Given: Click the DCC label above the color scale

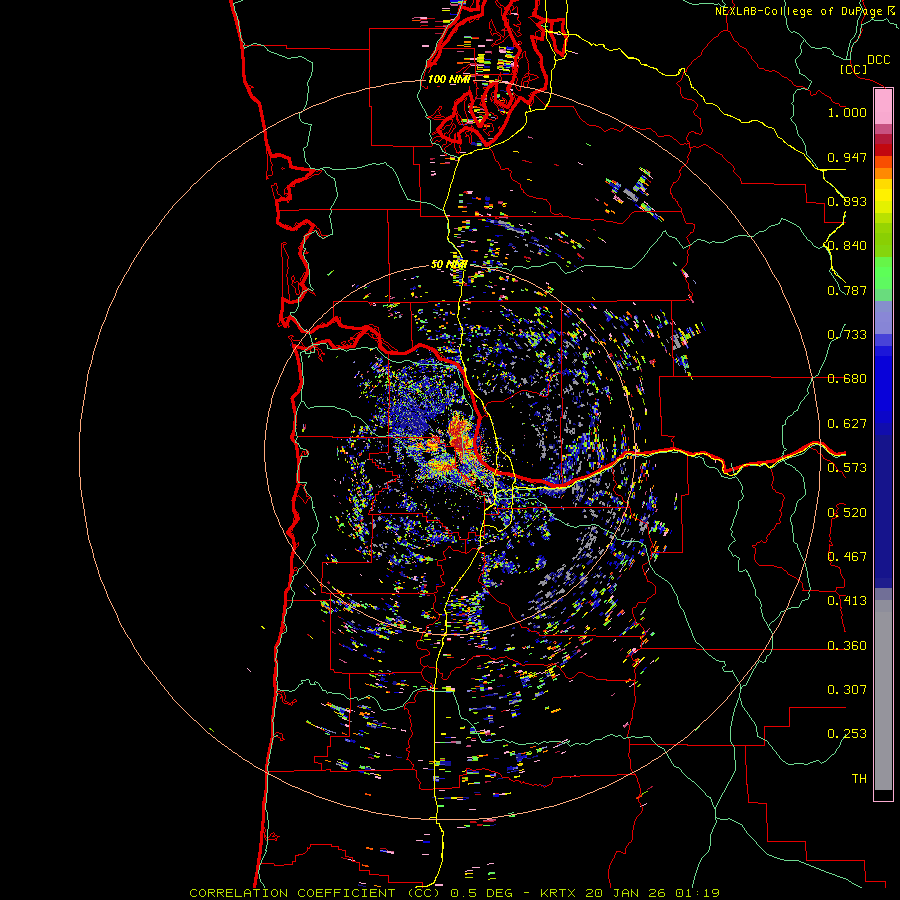Looking at the screenshot, I should coord(878,60).
